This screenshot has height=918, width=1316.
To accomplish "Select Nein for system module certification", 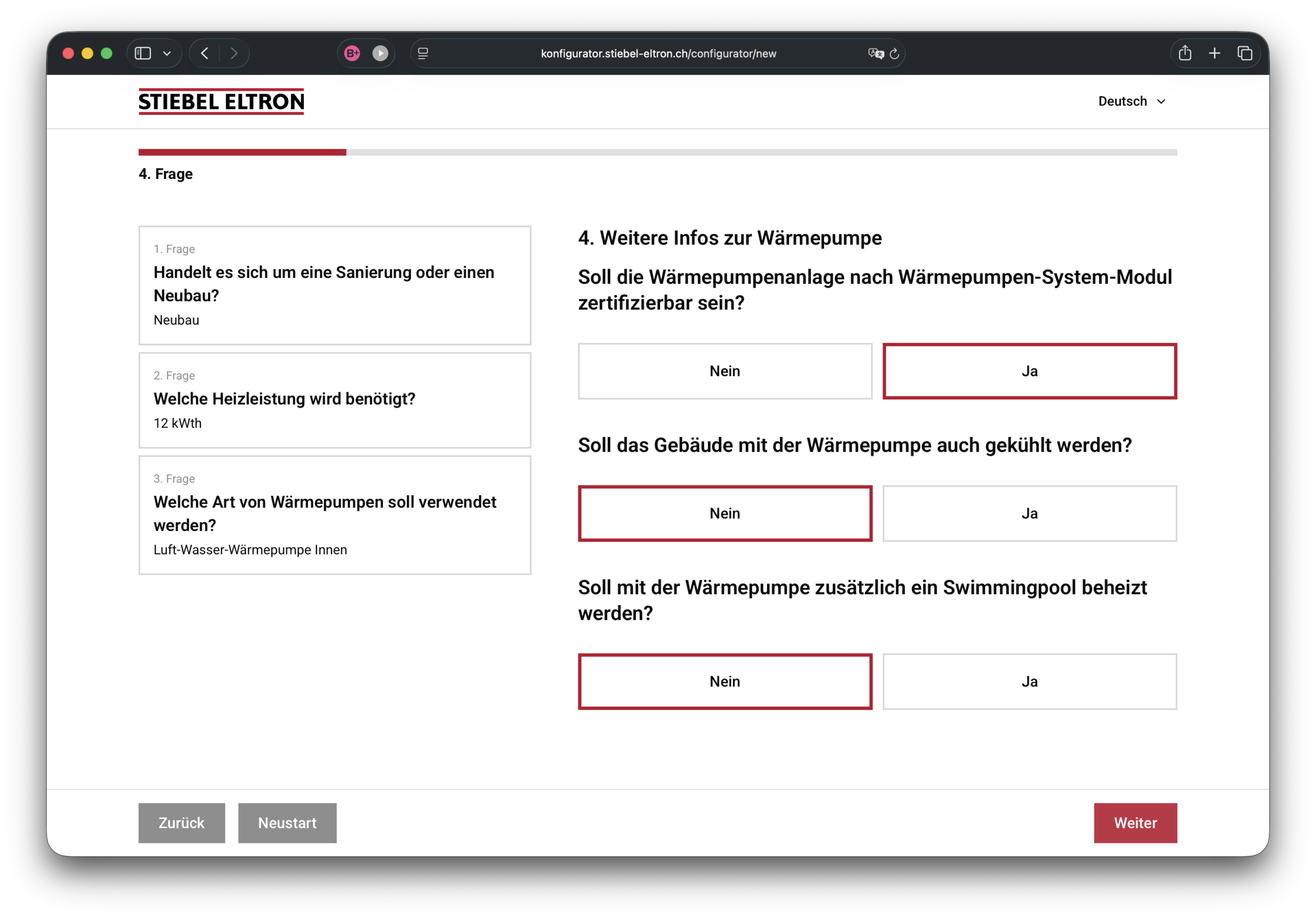I will tap(724, 371).
